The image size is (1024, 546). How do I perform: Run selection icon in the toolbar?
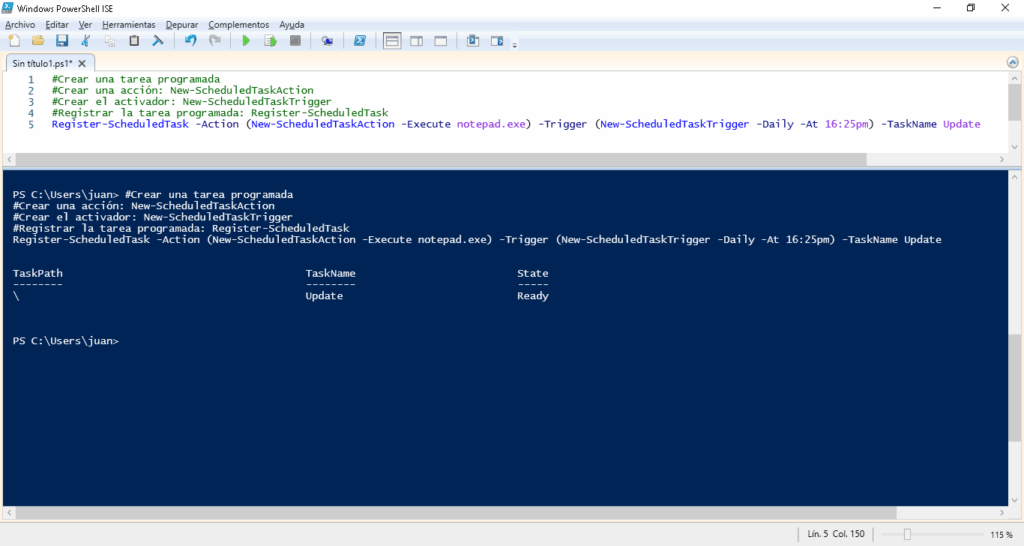tap(270, 41)
